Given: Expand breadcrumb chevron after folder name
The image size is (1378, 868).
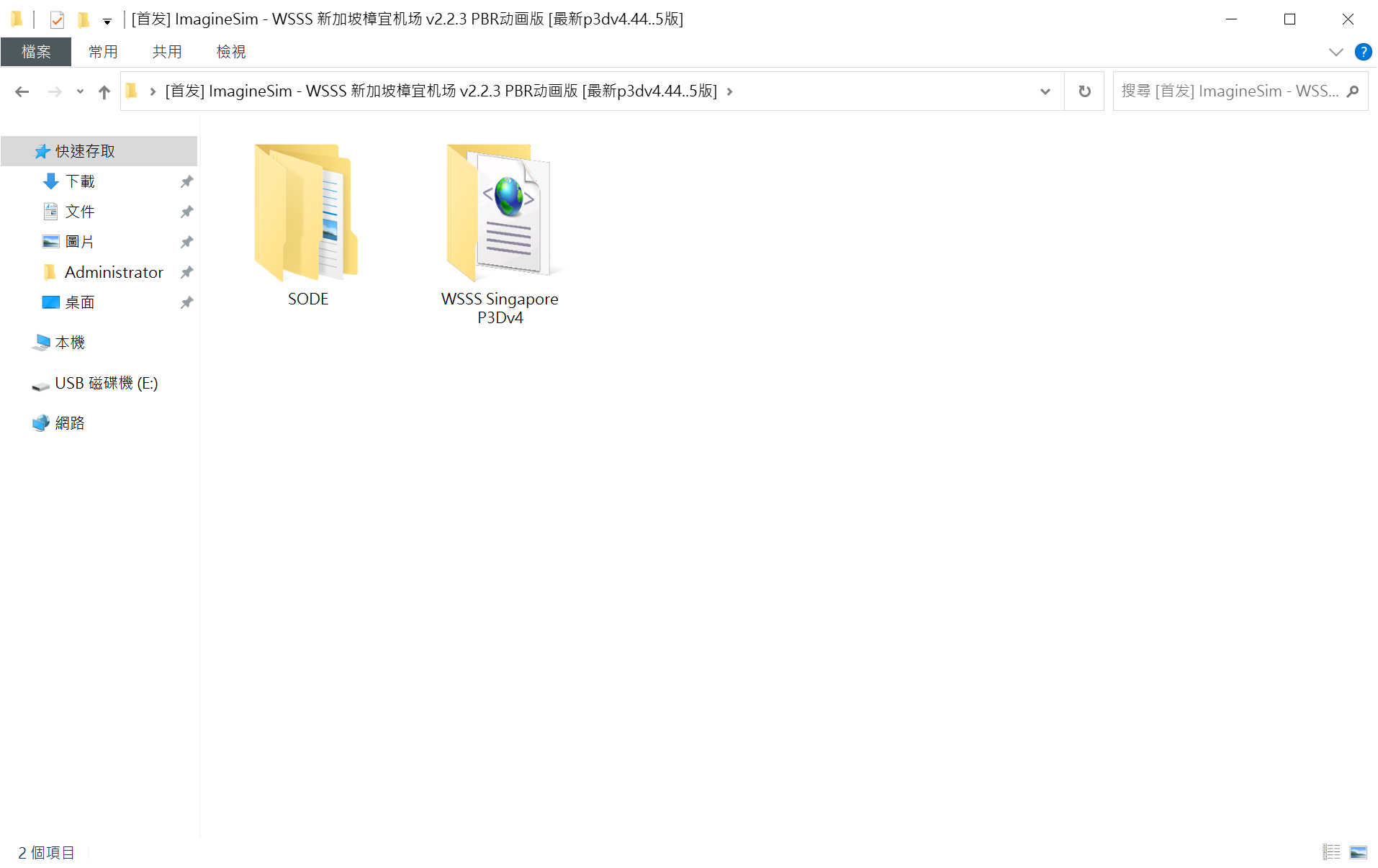Looking at the screenshot, I should [729, 91].
